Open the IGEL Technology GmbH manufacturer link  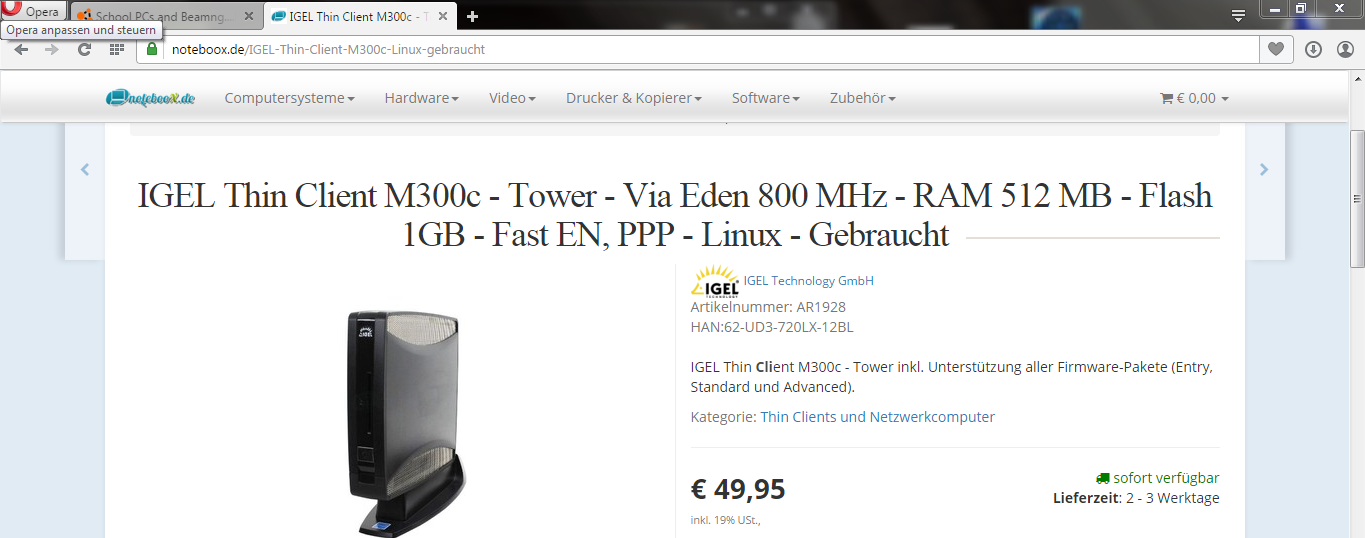click(x=808, y=281)
